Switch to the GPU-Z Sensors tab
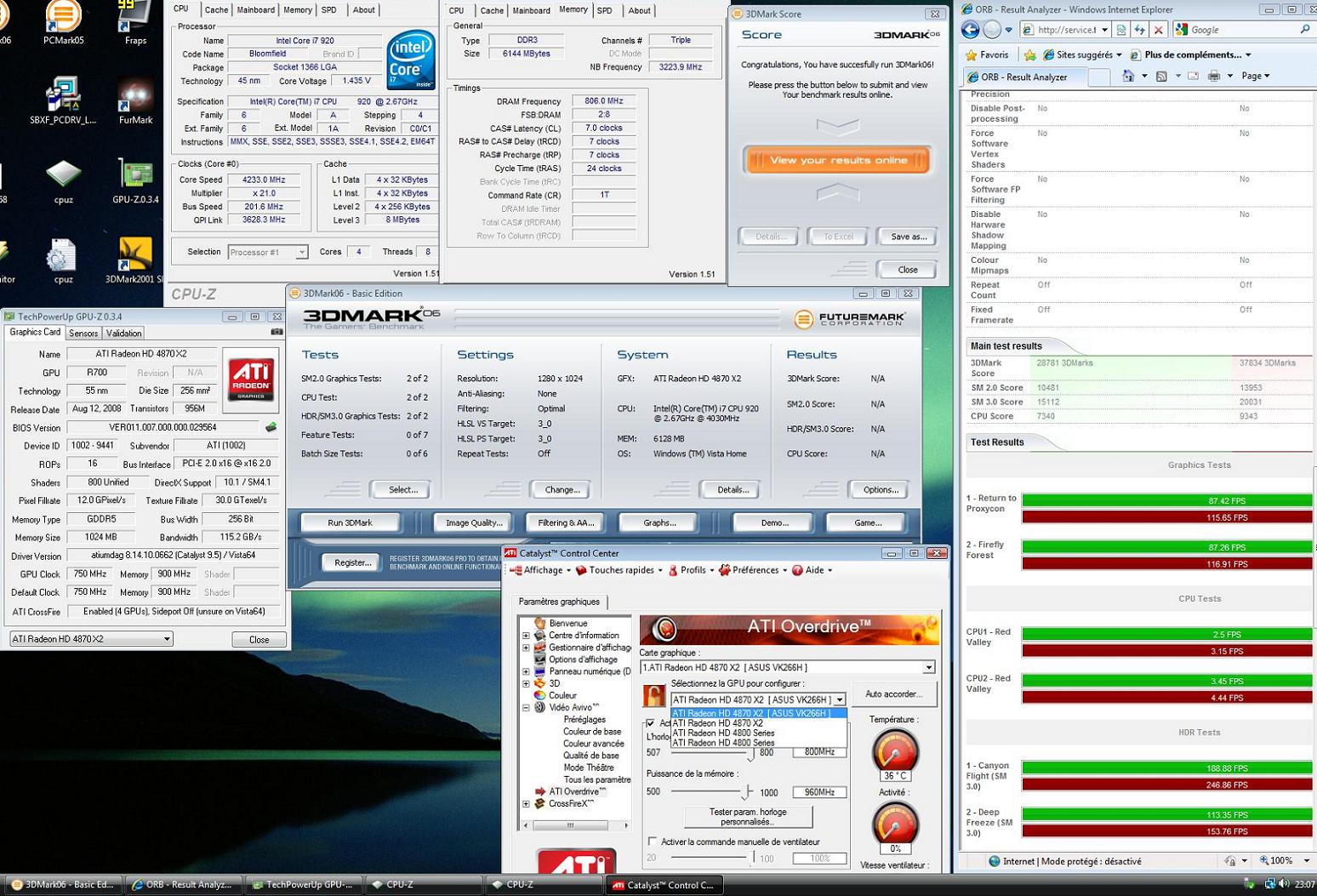 [x=83, y=334]
